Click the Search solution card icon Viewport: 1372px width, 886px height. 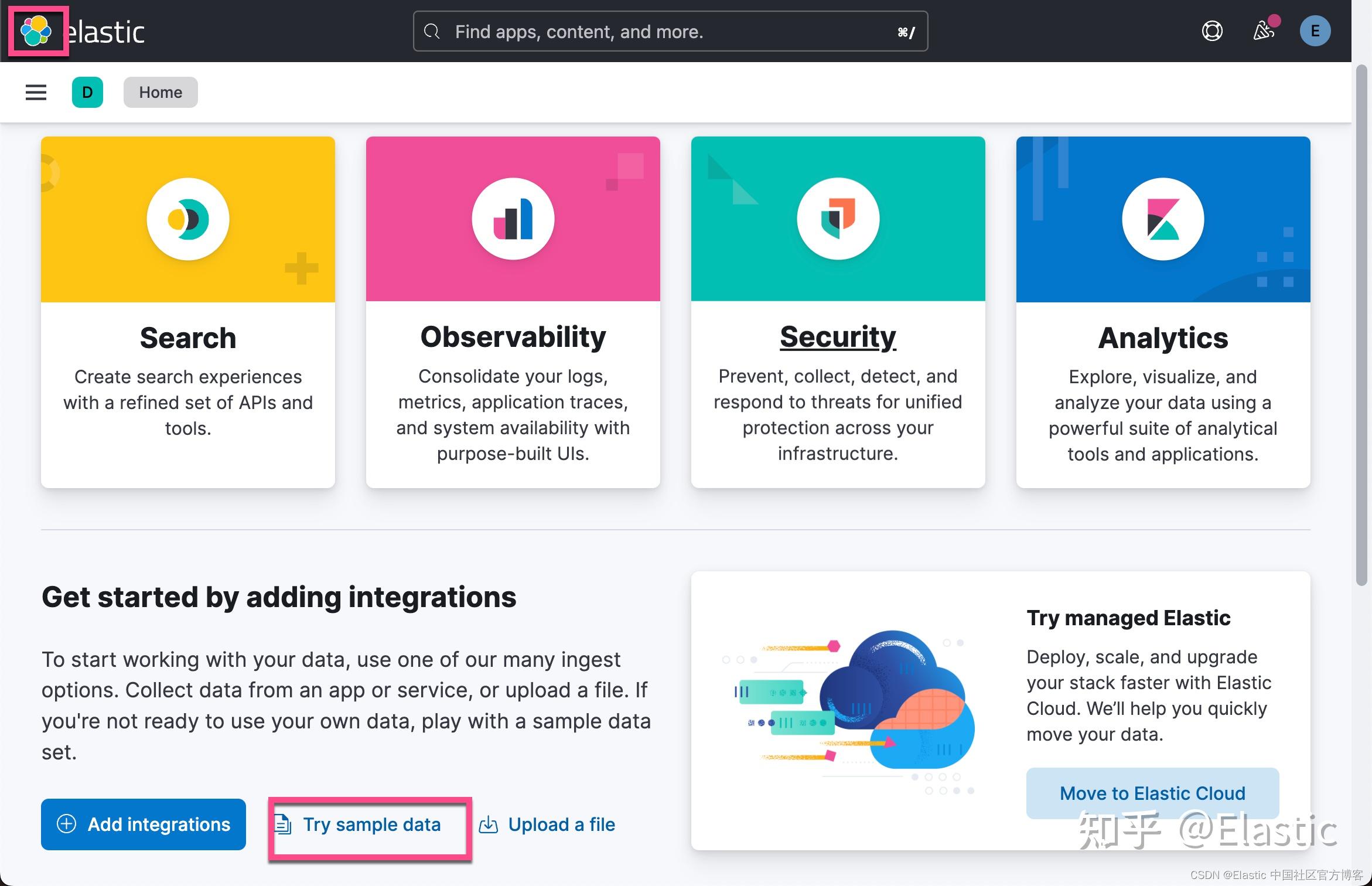187,218
